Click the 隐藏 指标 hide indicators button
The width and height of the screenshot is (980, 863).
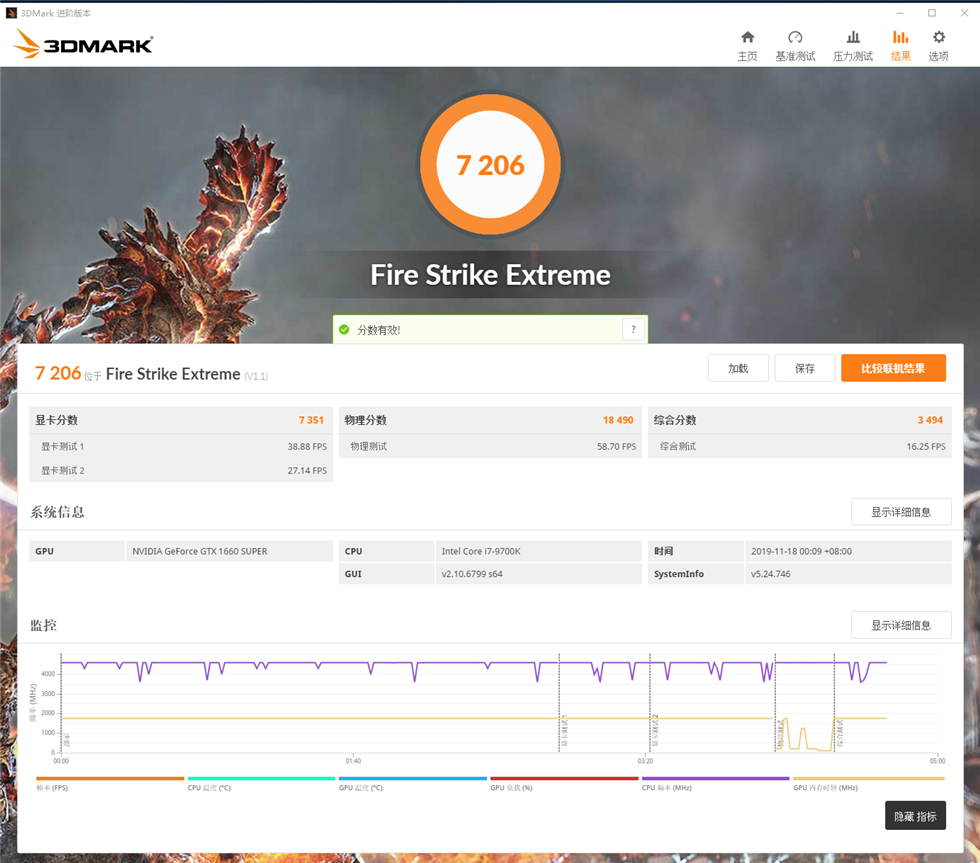pos(916,816)
